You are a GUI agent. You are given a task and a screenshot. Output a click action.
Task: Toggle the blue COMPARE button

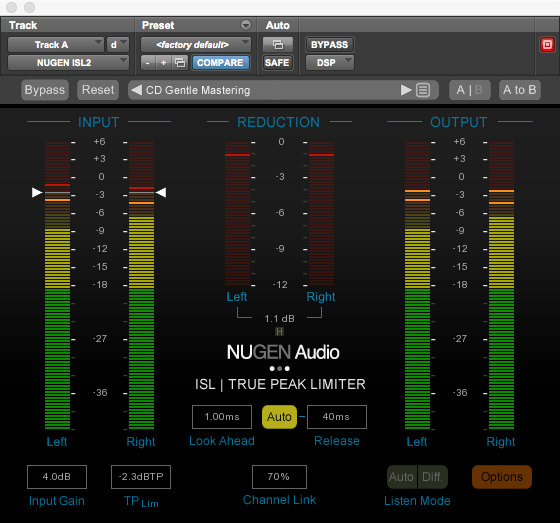coord(220,63)
